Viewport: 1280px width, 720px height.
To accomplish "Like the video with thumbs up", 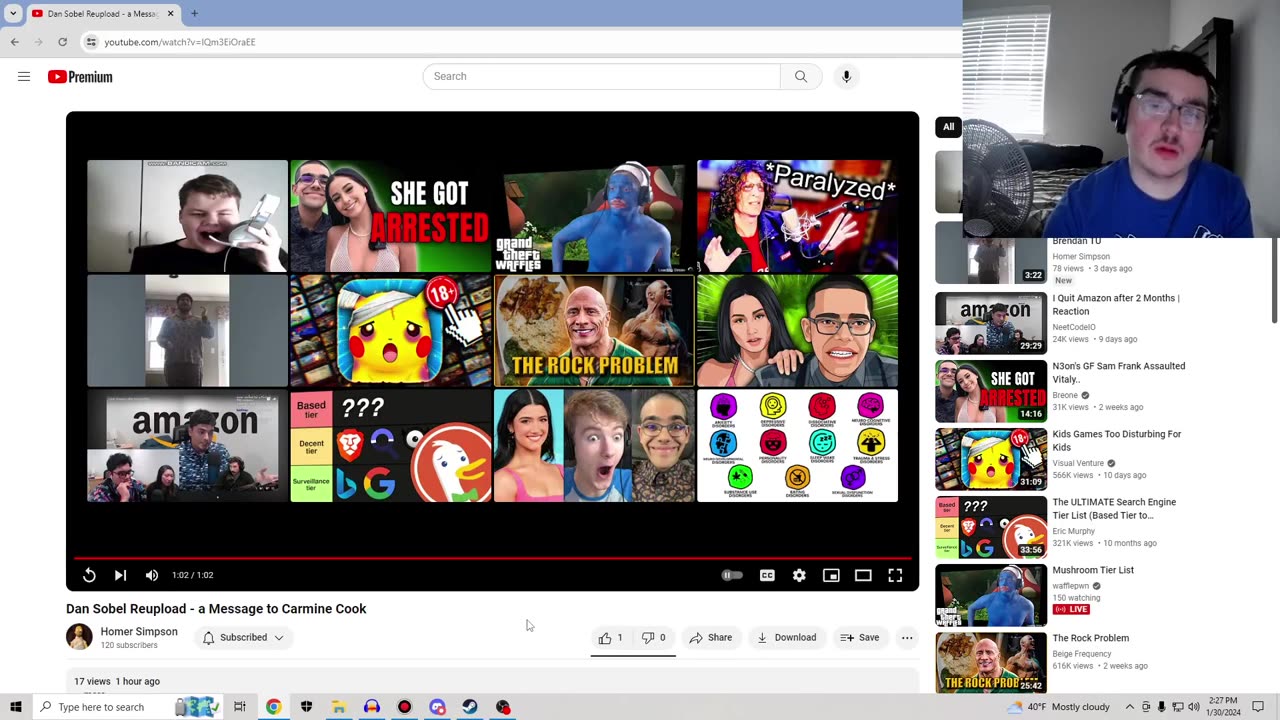I will pyautogui.click(x=611, y=637).
